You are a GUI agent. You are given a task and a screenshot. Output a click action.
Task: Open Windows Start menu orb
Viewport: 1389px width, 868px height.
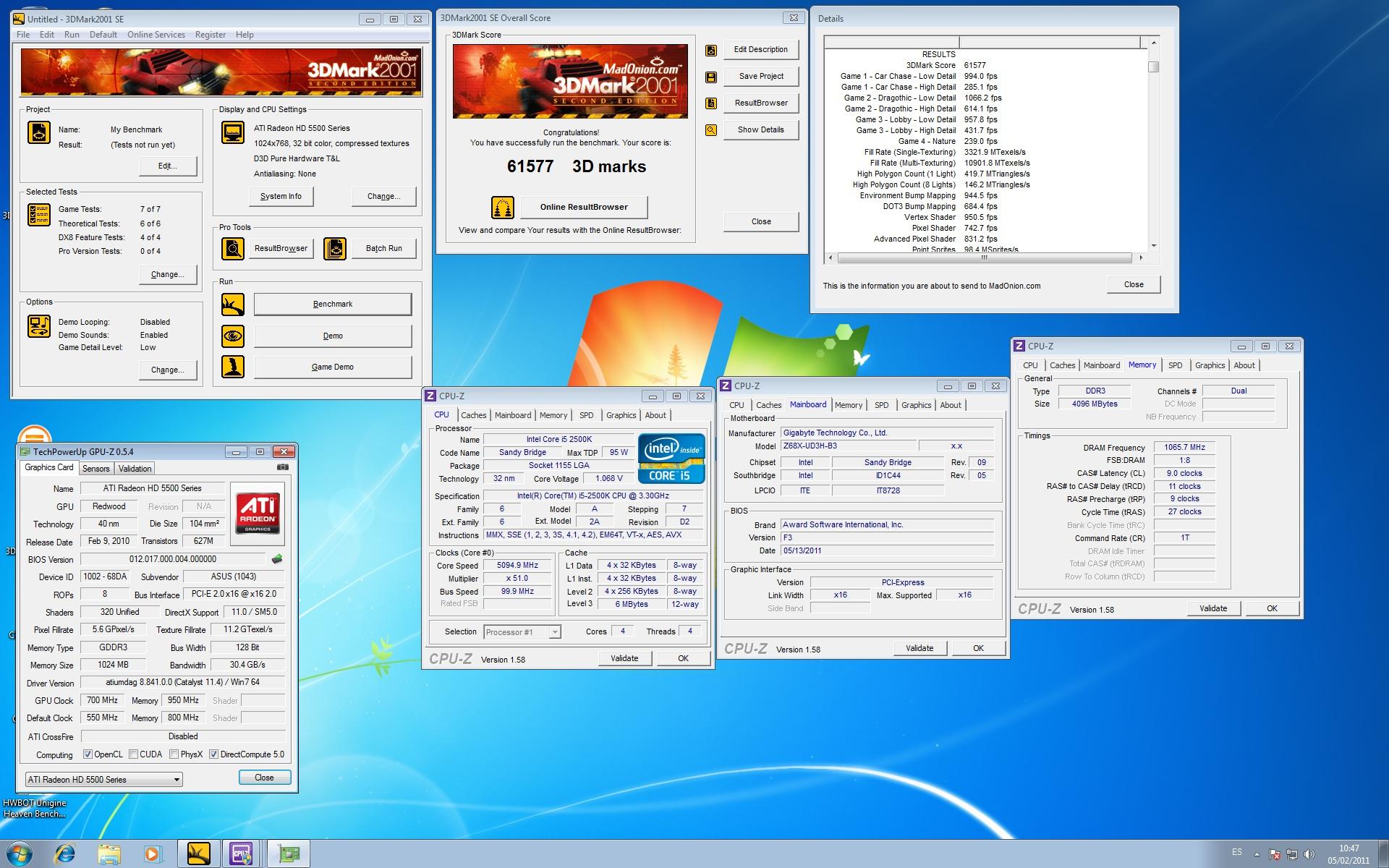(18, 854)
